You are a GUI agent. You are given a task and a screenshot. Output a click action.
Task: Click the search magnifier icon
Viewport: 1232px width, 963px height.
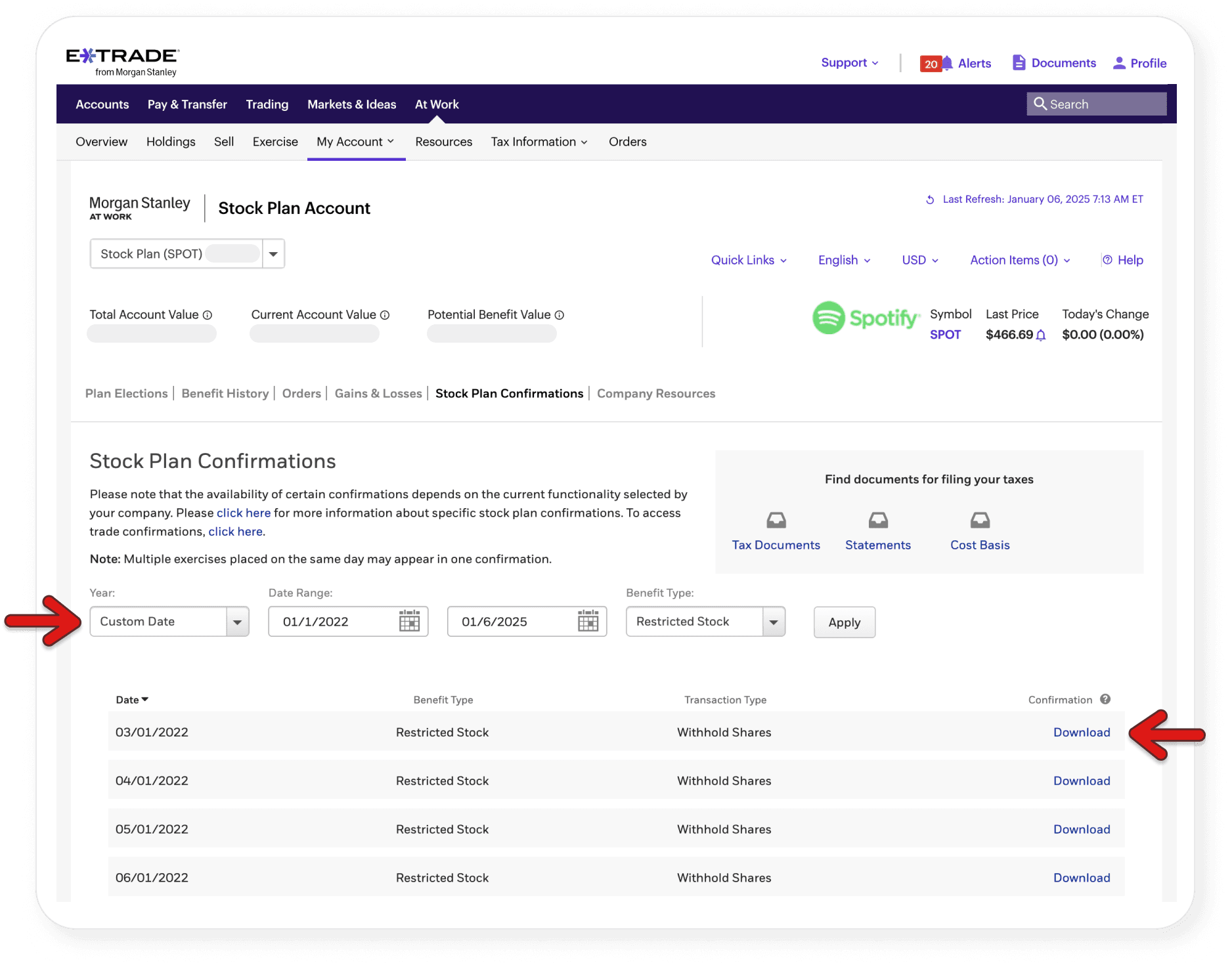[x=1040, y=104]
